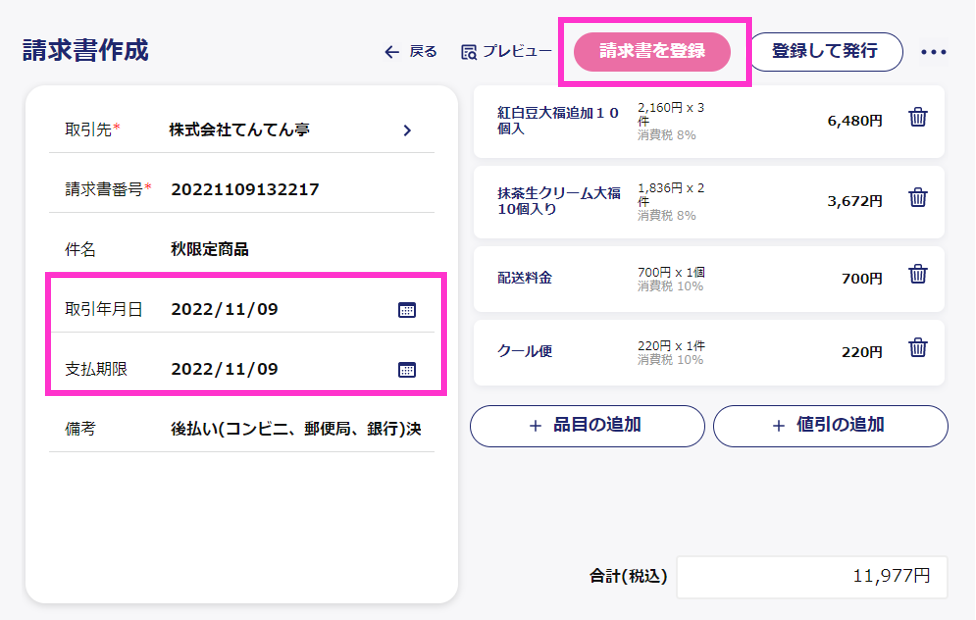976x620 pixels.
Task: Edit the 件名 field 秋限定商品
Action: tap(210, 250)
